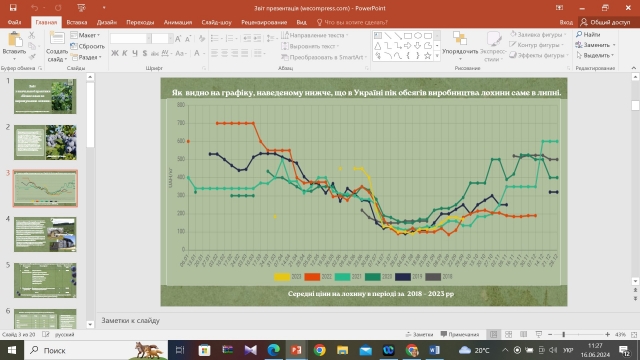Click the Save icon in title bar
The width and height of the screenshot is (640, 360).
point(13,8)
